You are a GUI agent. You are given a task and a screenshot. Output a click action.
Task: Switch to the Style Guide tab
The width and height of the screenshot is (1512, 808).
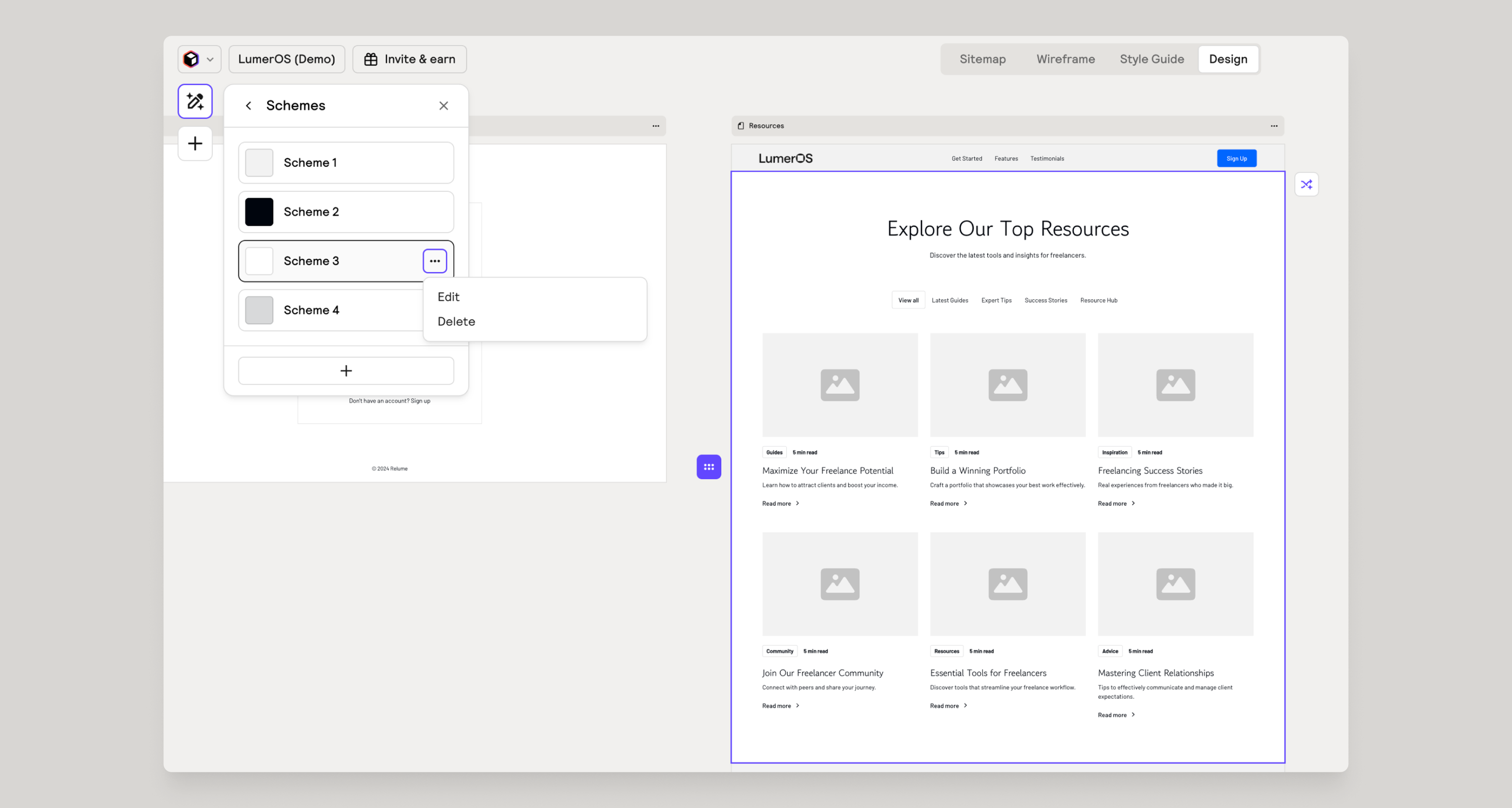(x=1151, y=59)
